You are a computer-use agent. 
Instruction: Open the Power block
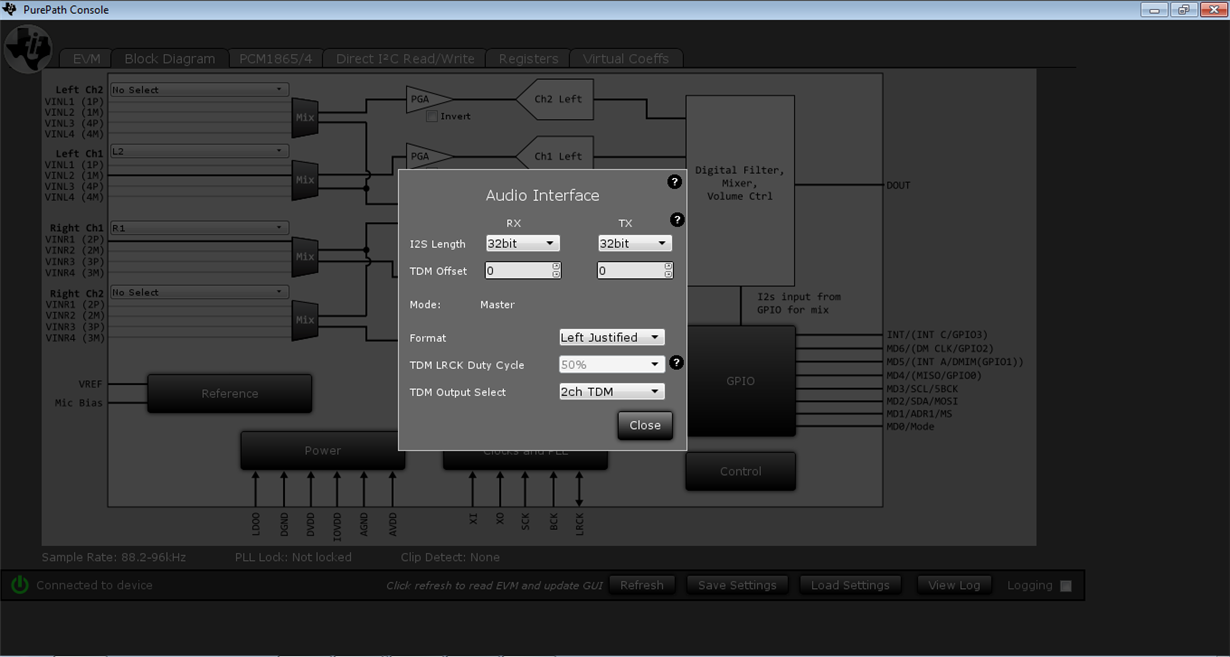(323, 451)
